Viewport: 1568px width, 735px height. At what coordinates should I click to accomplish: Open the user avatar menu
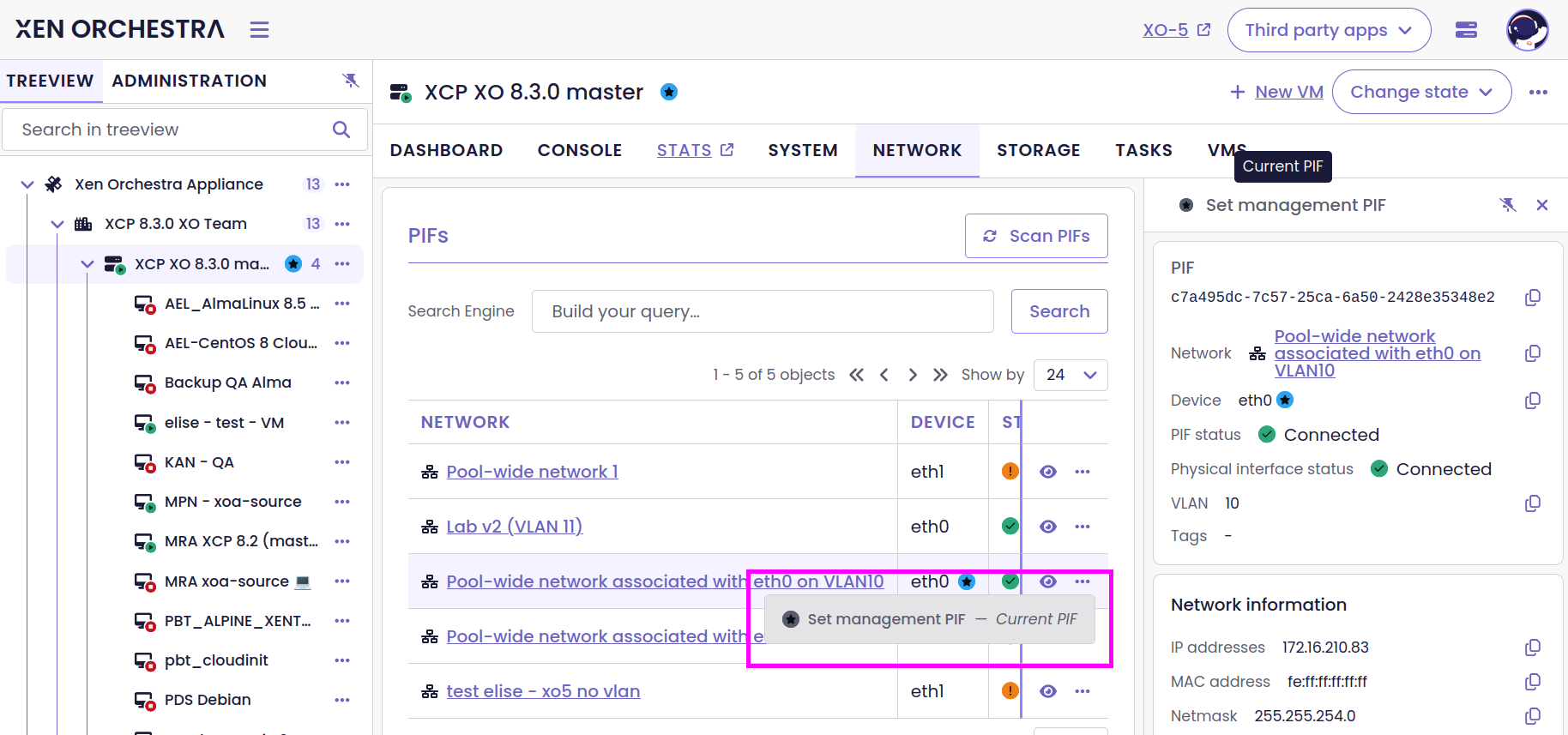tap(1527, 30)
